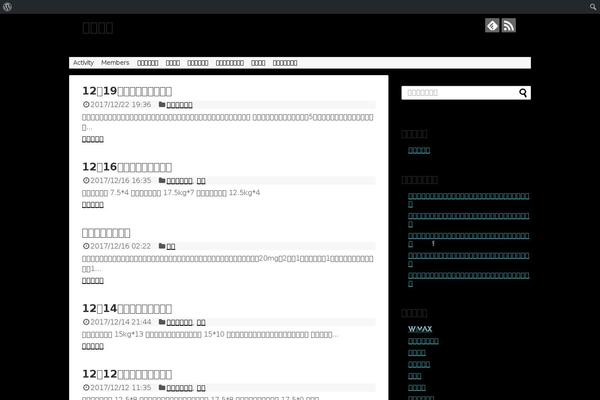Open the Feedly subscribe icon
Screen dimensions: 600x400
[x=492, y=26]
